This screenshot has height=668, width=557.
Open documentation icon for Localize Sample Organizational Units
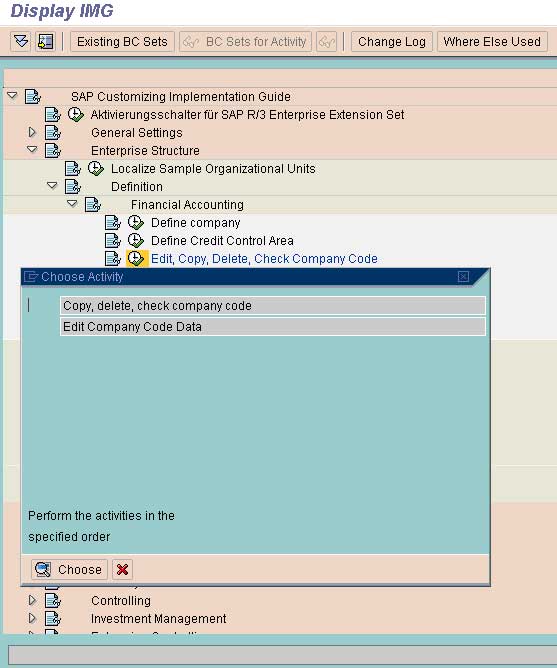point(73,168)
